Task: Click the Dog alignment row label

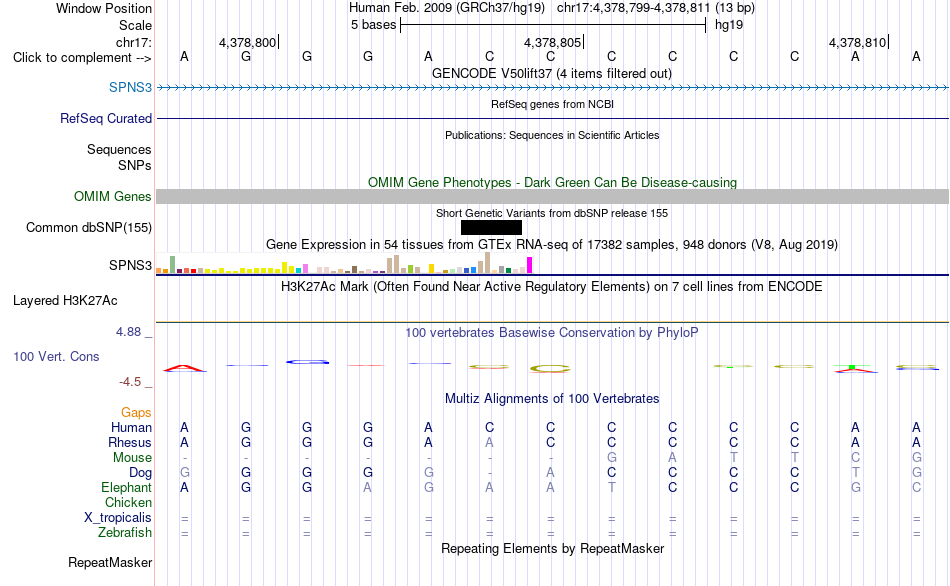Action: point(141,473)
